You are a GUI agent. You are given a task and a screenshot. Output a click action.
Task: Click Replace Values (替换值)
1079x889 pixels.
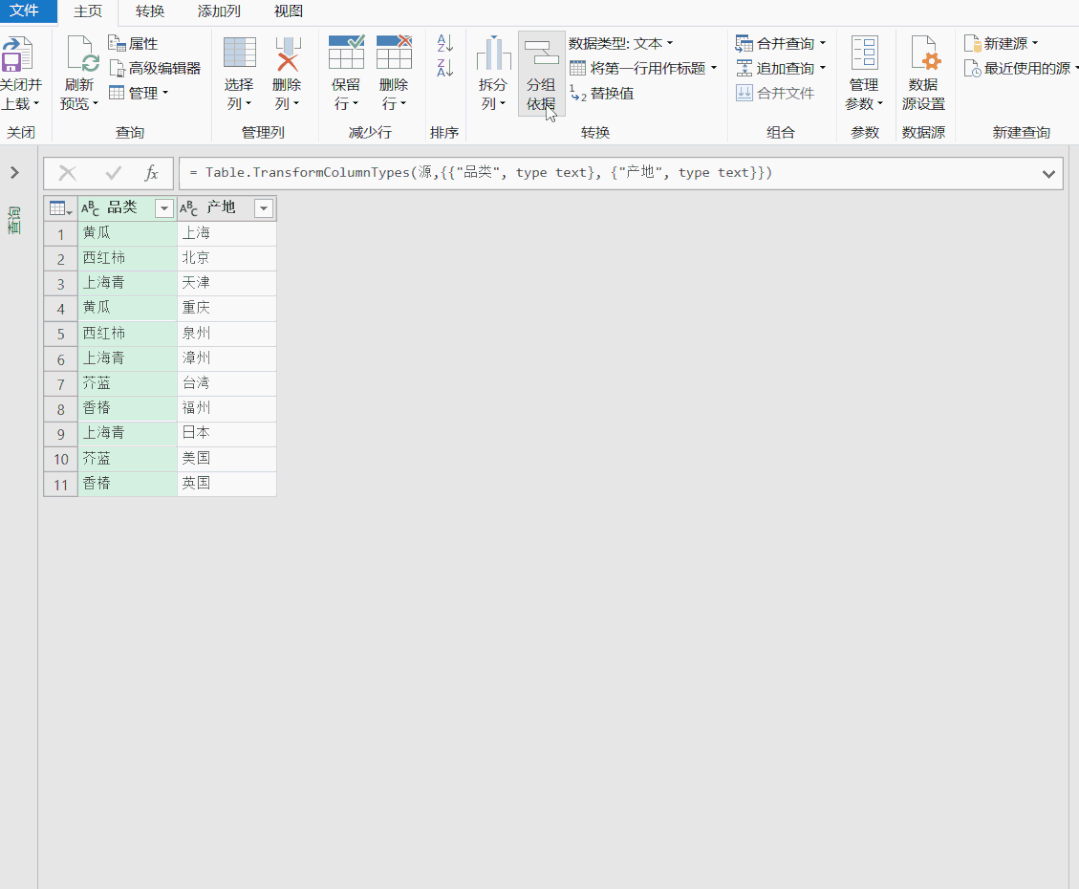click(602, 93)
